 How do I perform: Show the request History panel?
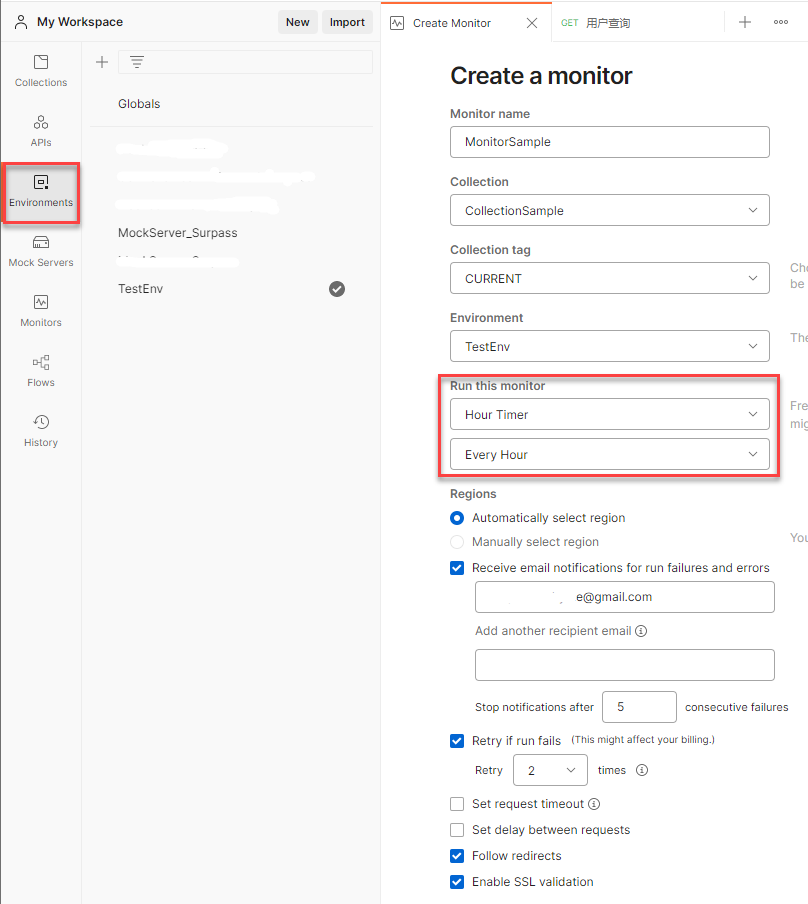[x=40, y=432]
